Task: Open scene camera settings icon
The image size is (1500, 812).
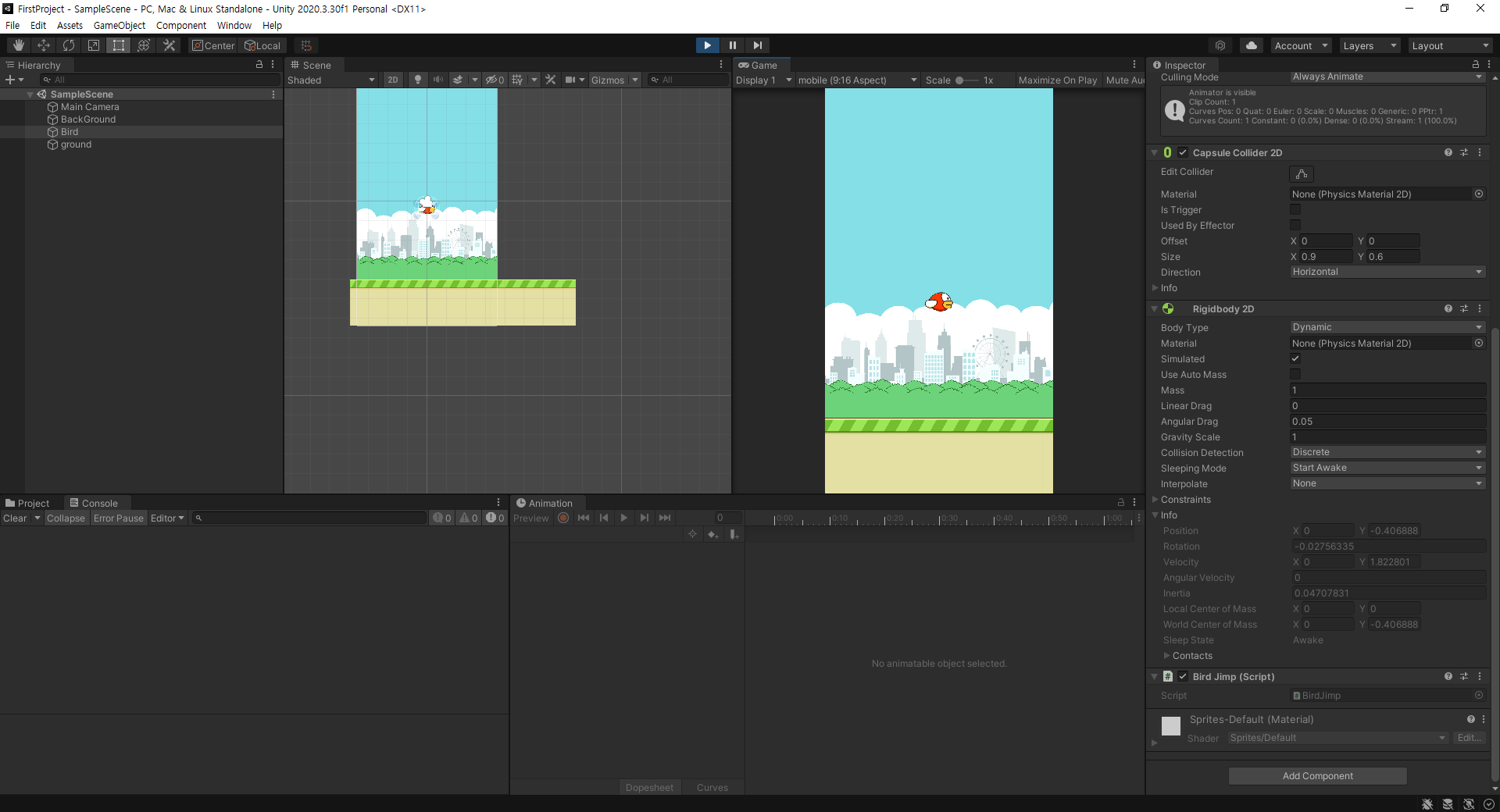Action: [570, 80]
